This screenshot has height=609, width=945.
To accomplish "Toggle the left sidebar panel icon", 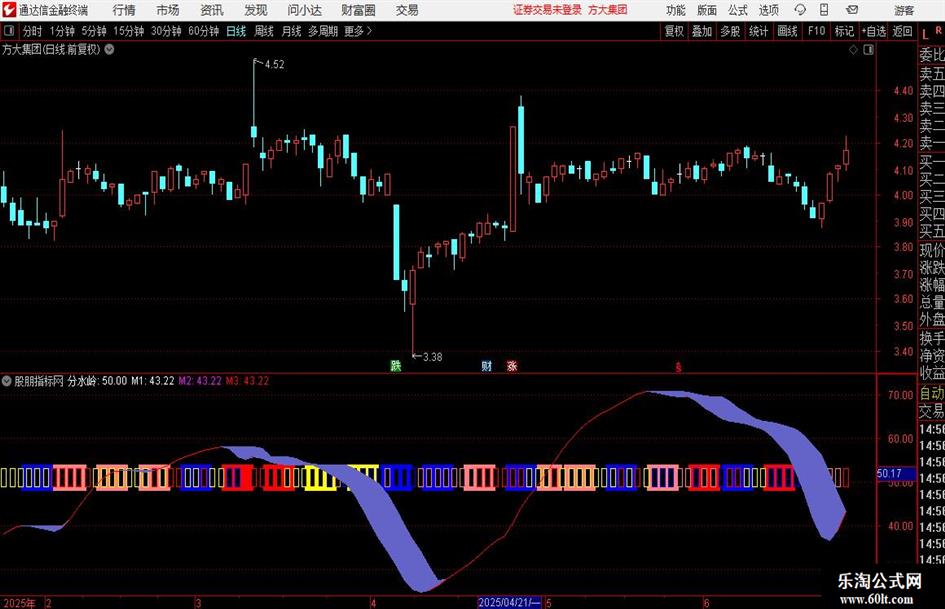I will click(x=9, y=31).
